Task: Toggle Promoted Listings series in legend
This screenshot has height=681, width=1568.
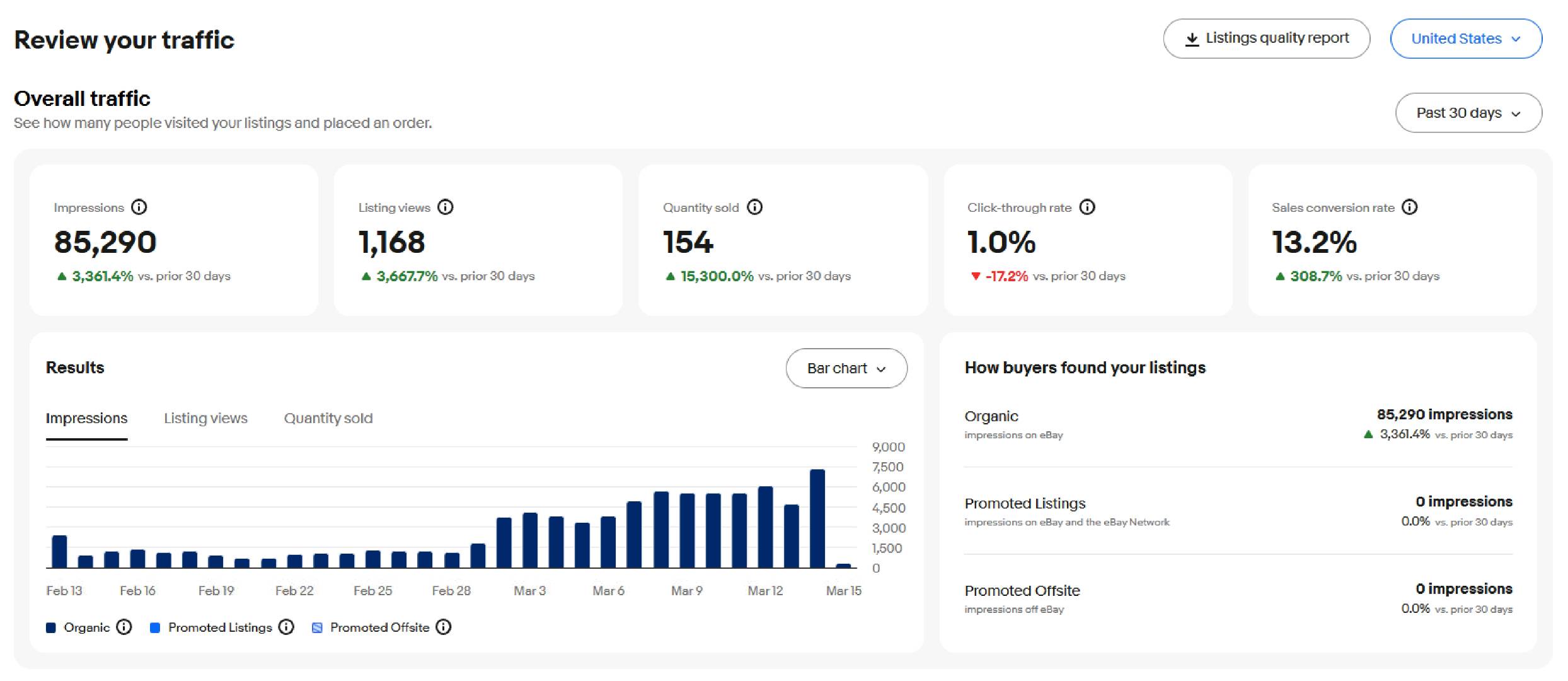Action: pos(219,627)
